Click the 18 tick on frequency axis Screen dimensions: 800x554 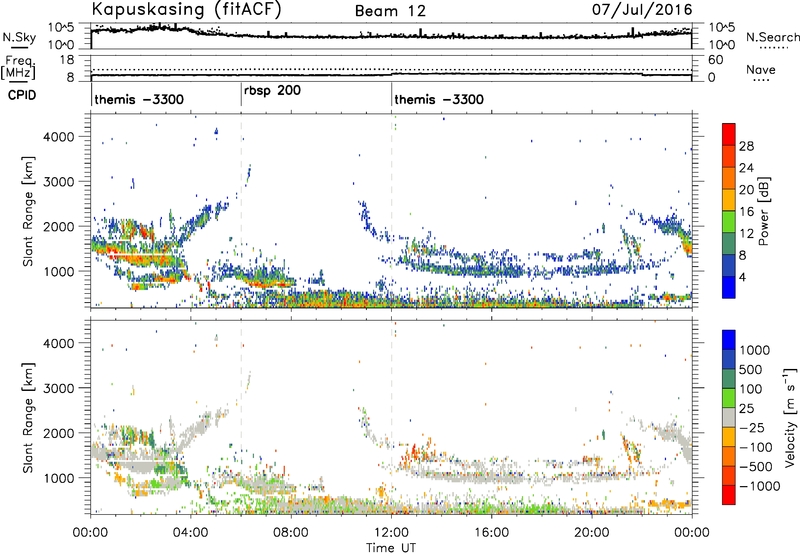tap(67, 60)
